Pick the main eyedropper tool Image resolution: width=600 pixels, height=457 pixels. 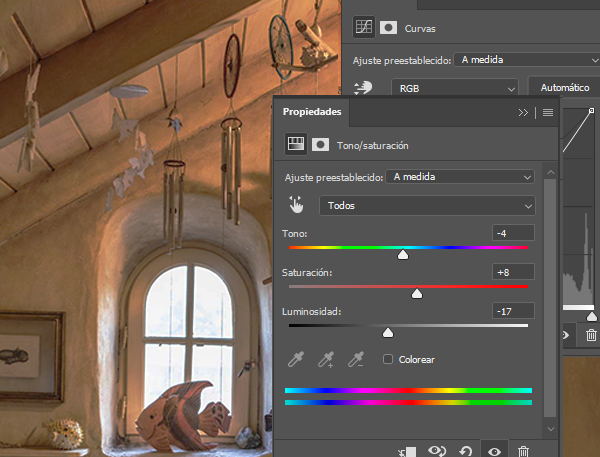coord(296,359)
